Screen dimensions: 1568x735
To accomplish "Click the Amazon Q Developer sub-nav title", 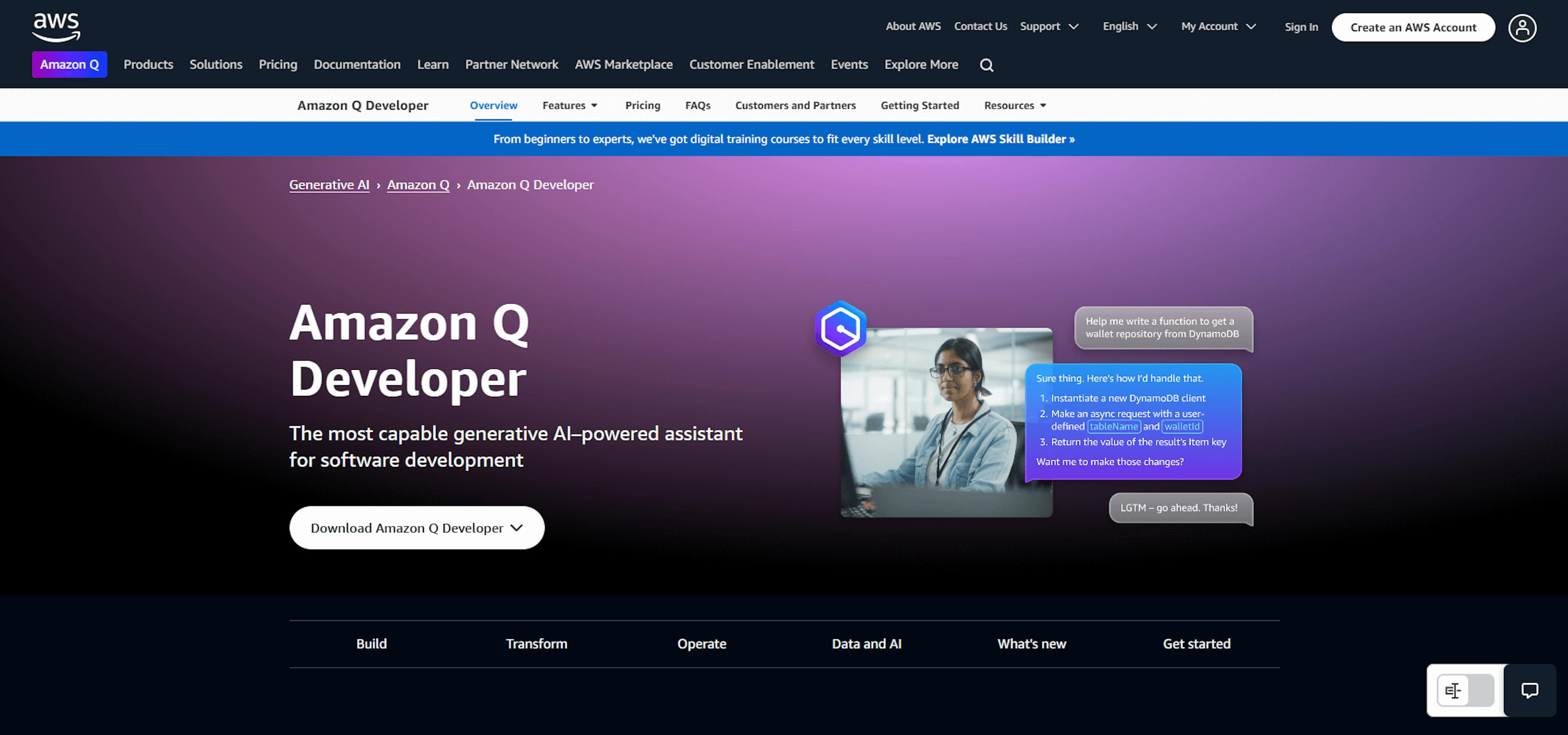I will click(363, 105).
